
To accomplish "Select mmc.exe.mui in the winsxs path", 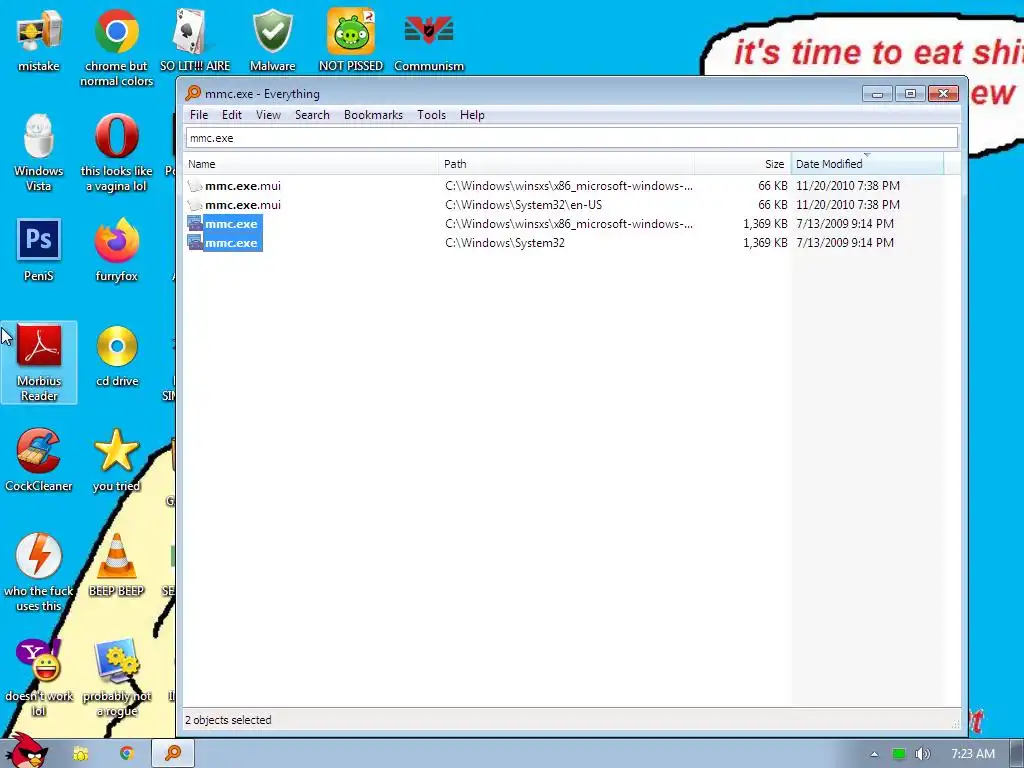I will pos(243,186).
